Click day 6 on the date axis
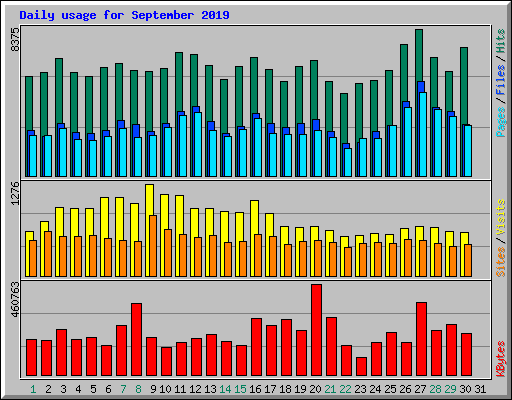Screen dimensions: 512x400 [x=108, y=389]
